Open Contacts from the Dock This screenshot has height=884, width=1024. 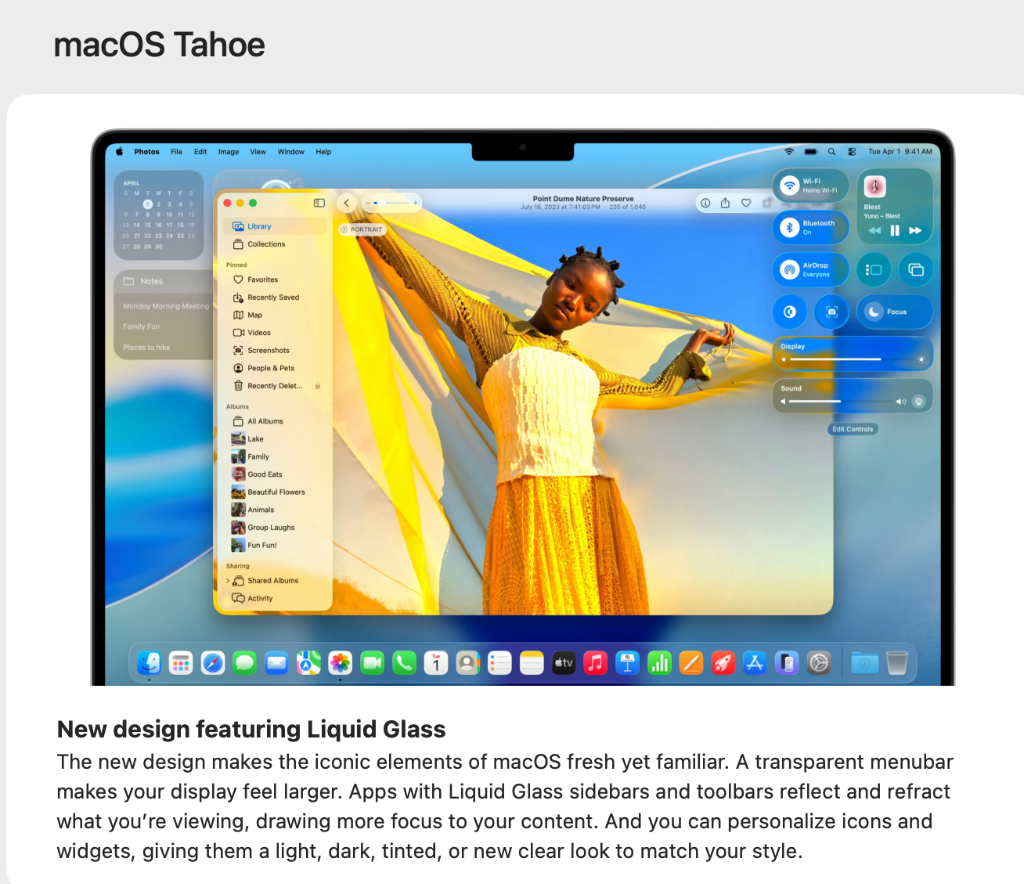coord(468,663)
